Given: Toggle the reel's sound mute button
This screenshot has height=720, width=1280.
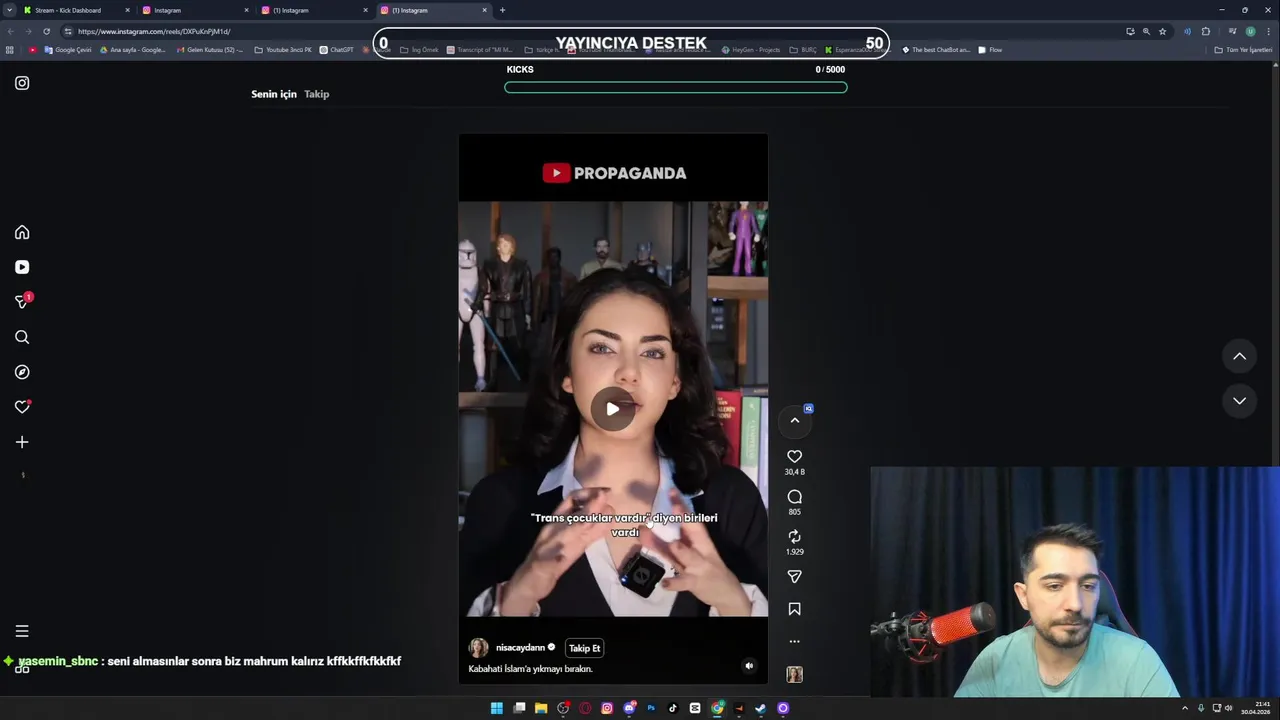Looking at the screenshot, I should coord(749,665).
